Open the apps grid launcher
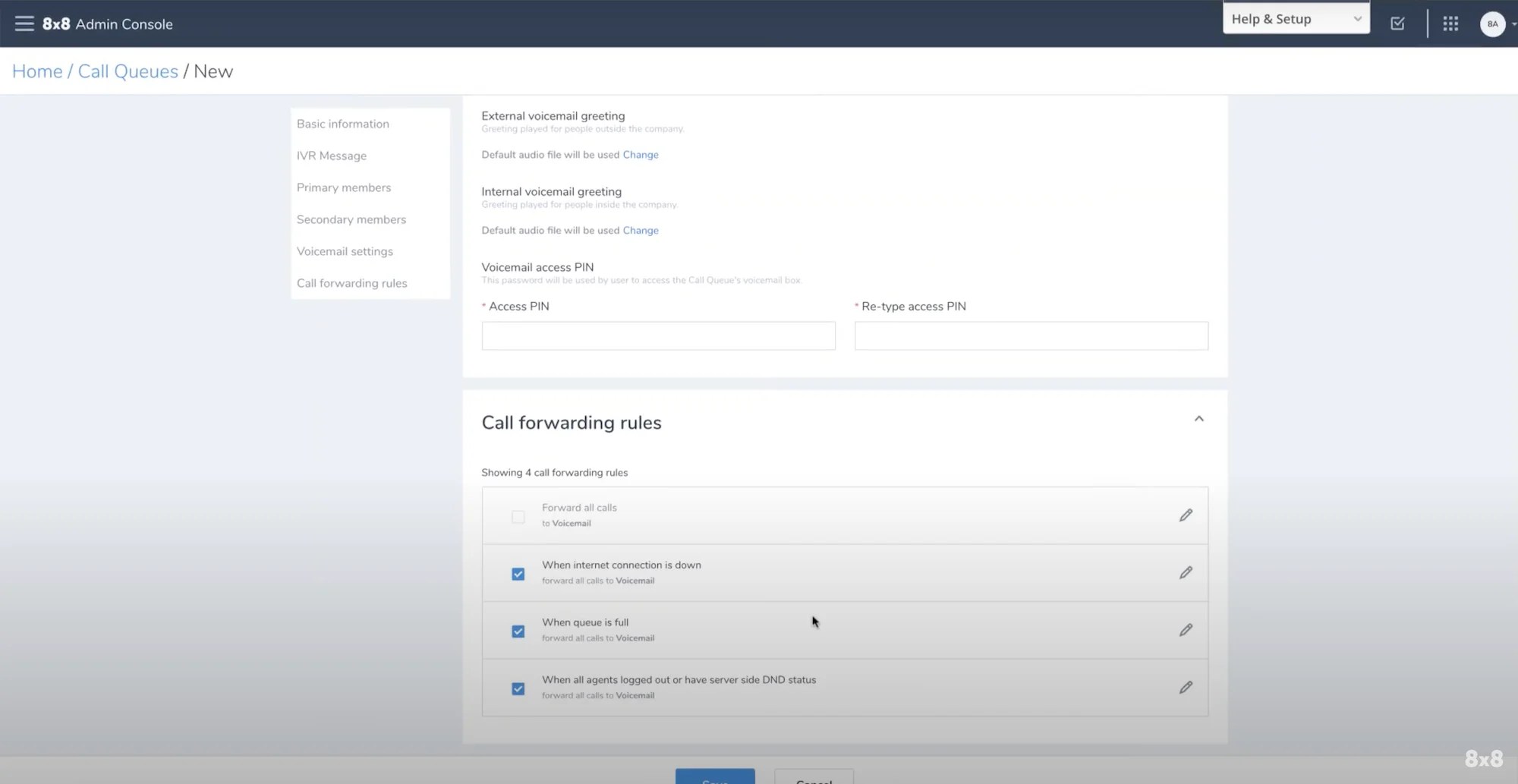This screenshot has width=1518, height=784. click(1450, 24)
